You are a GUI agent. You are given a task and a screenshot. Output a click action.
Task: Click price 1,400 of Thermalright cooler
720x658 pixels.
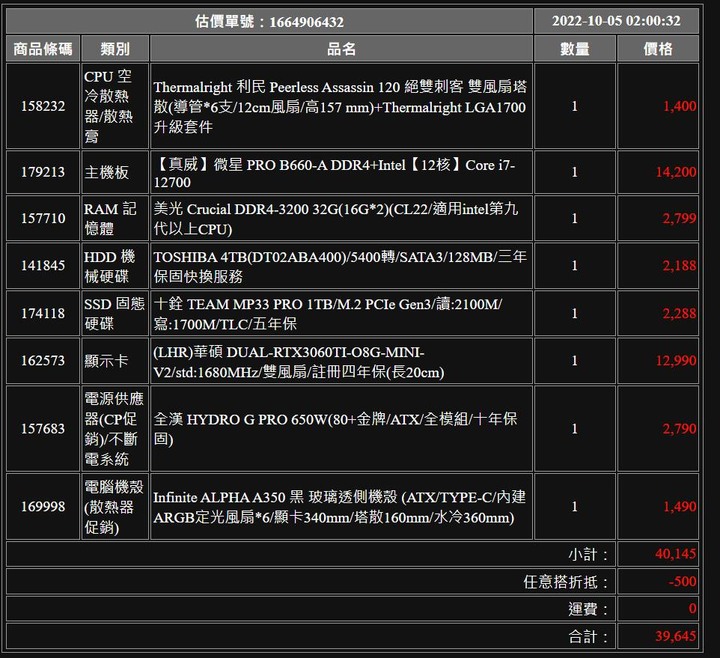tap(680, 106)
